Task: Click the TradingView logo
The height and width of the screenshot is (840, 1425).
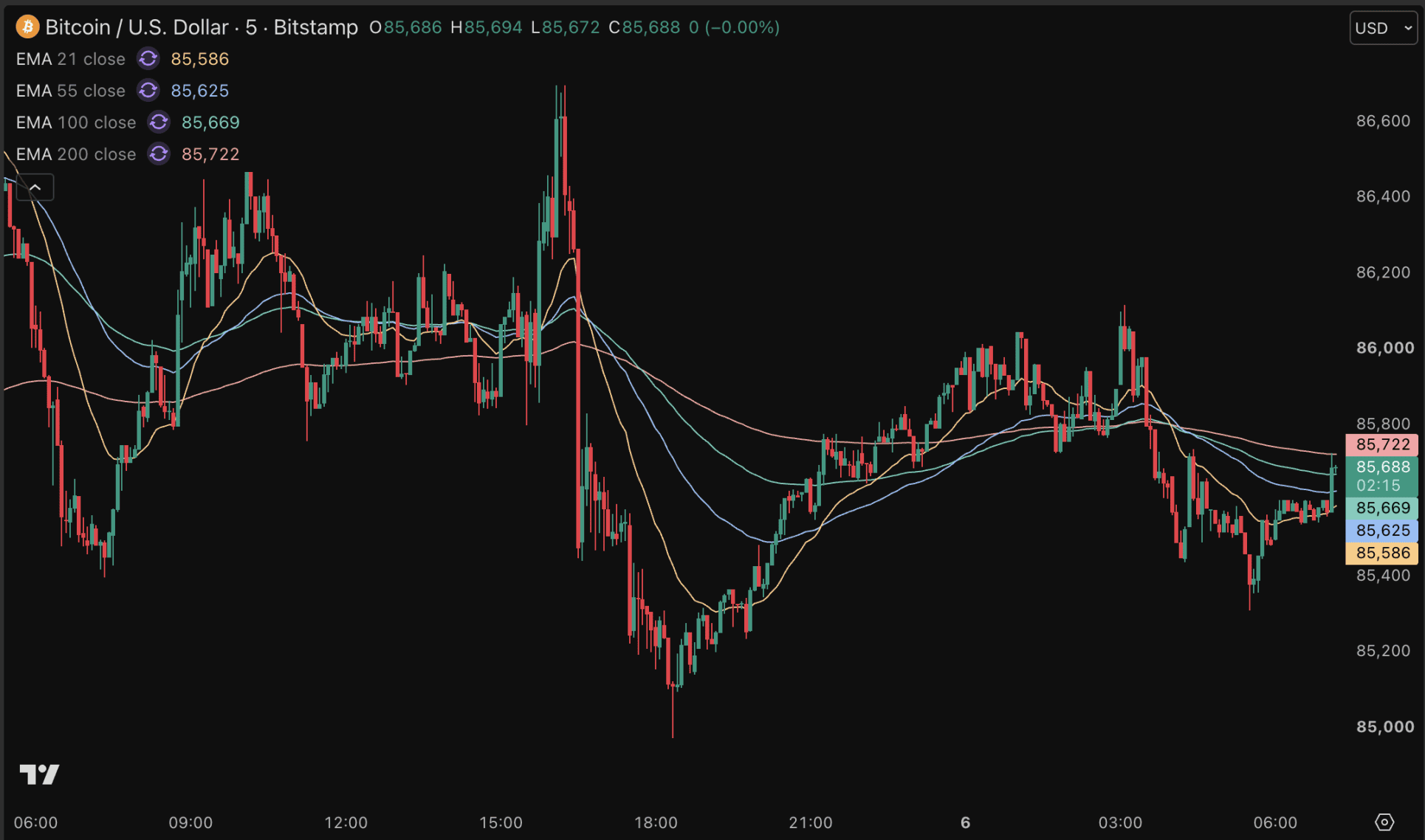Action: click(x=39, y=774)
